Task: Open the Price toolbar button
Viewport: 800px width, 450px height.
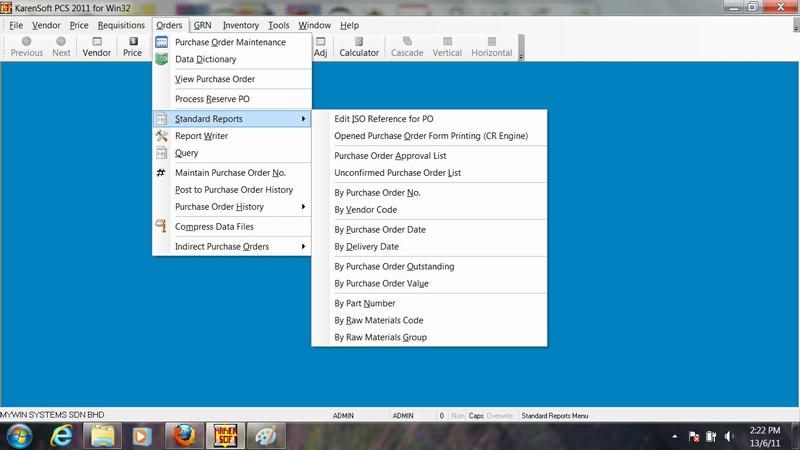Action: [x=132, y=47]
